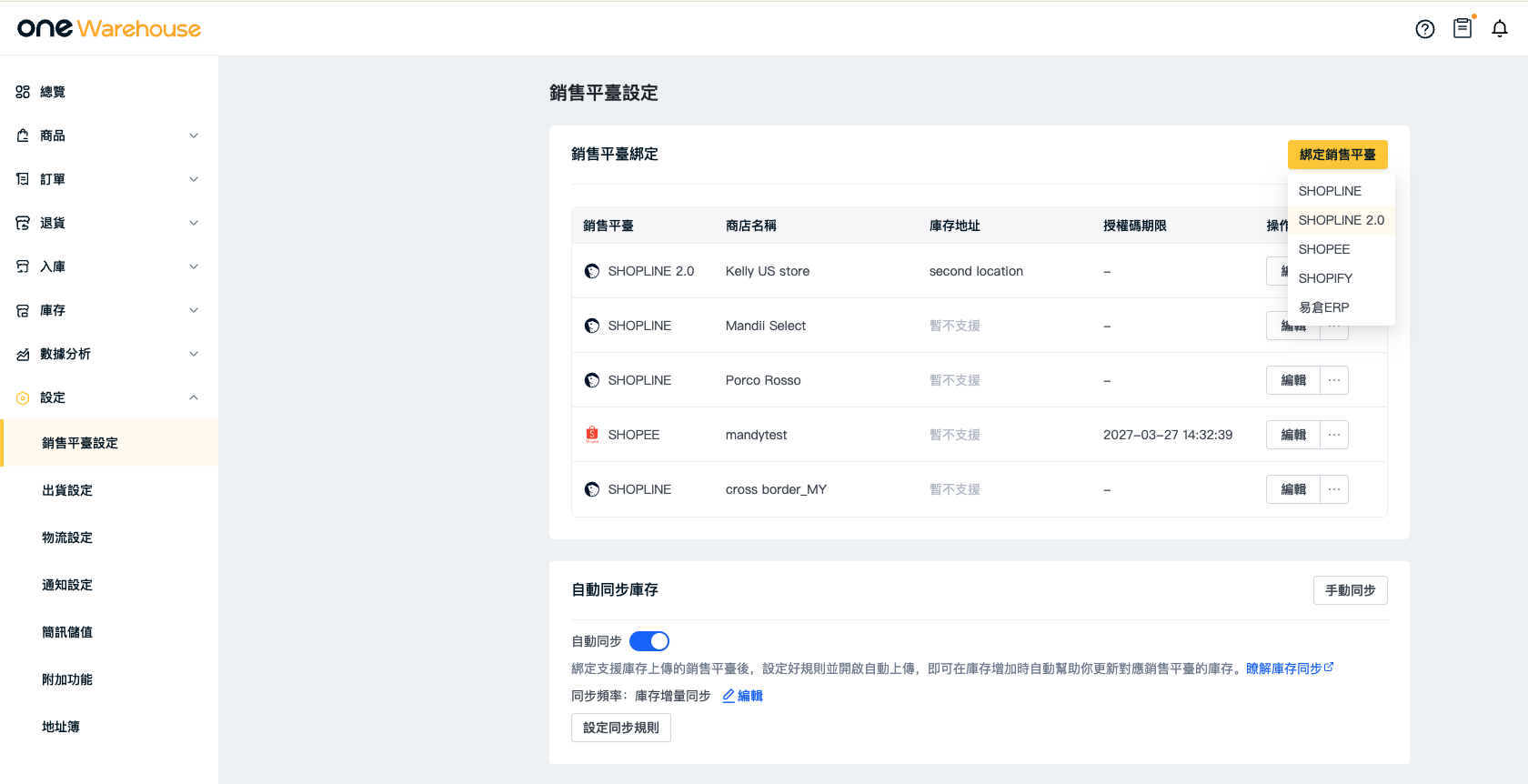Viewport: 1528px width, 784px height.
Task: Click the 總覽 overview icon in sidebar
Action: pyautogui.click(x=23, y=92)
